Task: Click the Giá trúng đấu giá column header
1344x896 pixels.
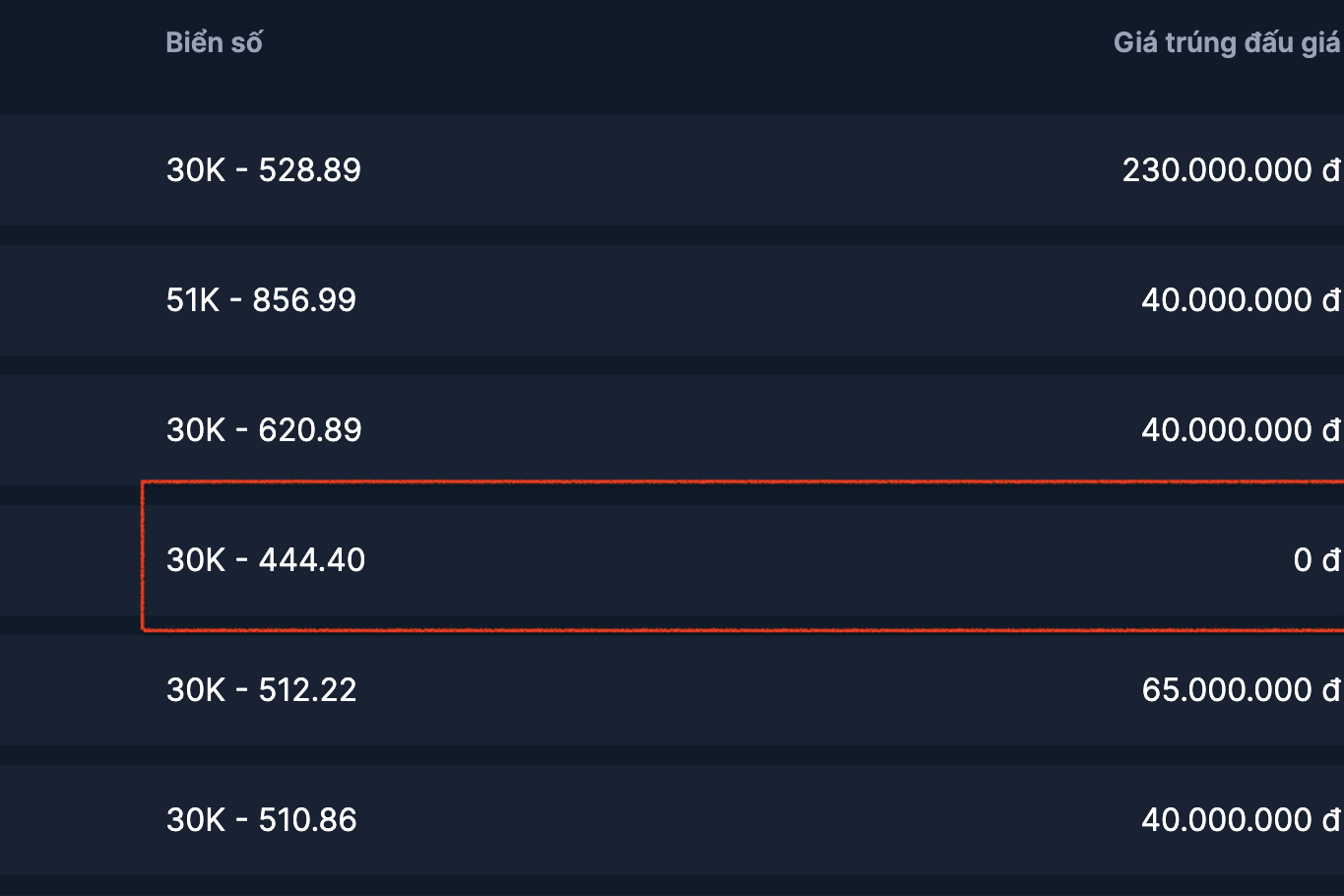Action: pyautogui.click(x=1226, y=42)
